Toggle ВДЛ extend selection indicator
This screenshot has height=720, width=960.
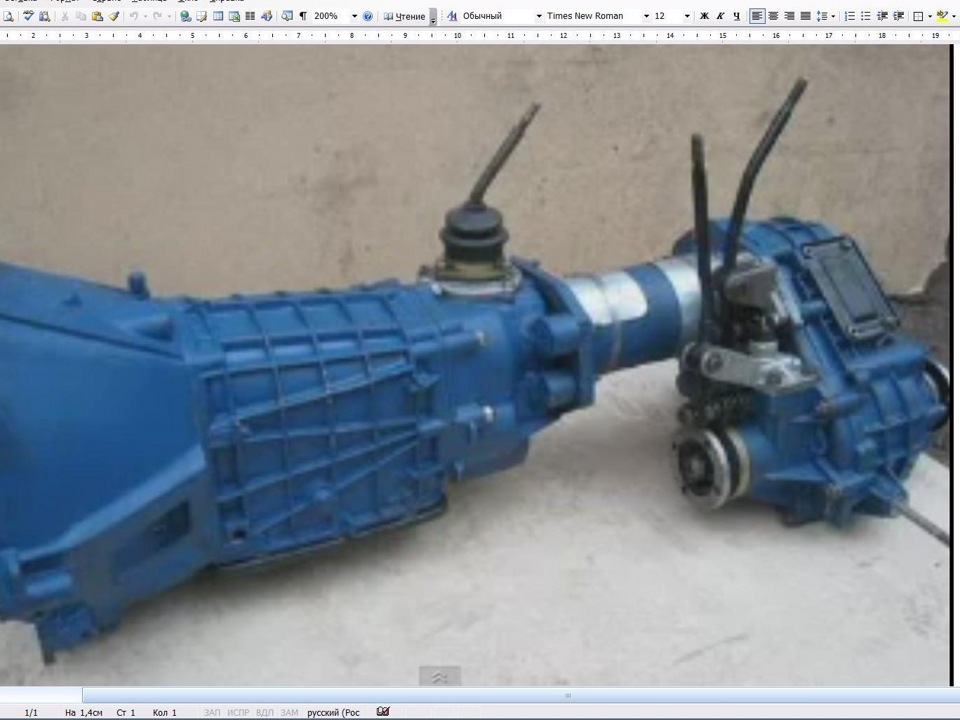click(264, 713)
